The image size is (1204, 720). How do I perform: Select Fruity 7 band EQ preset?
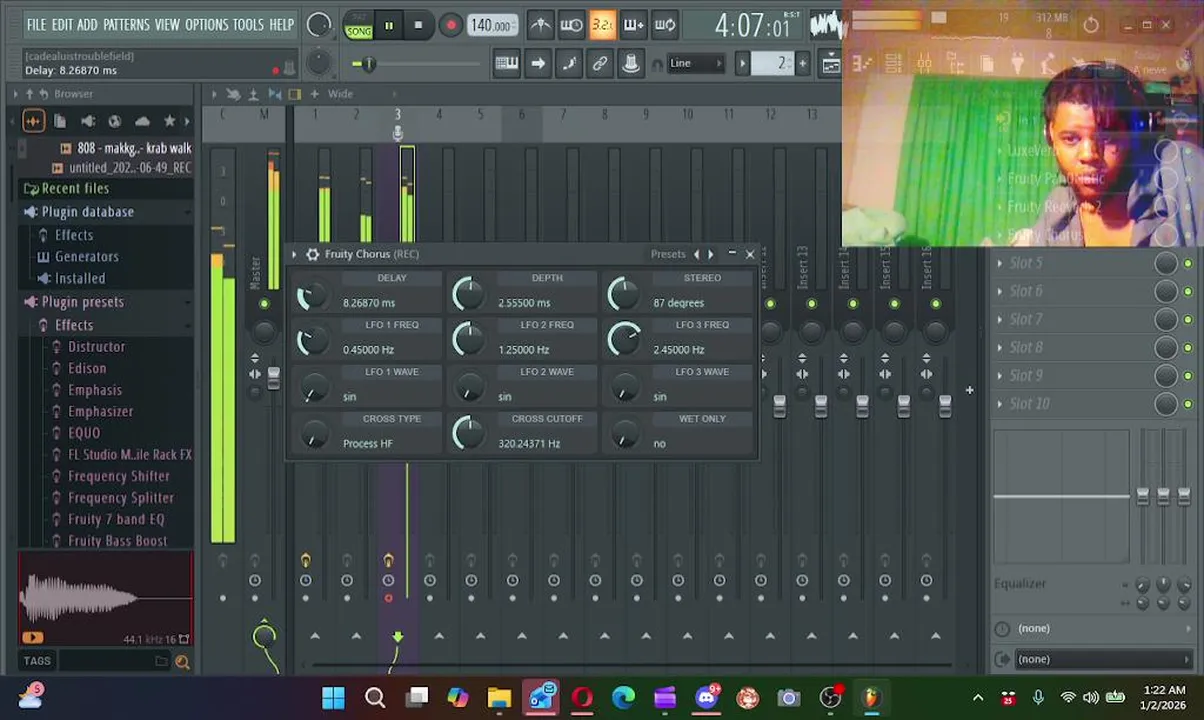116,520
